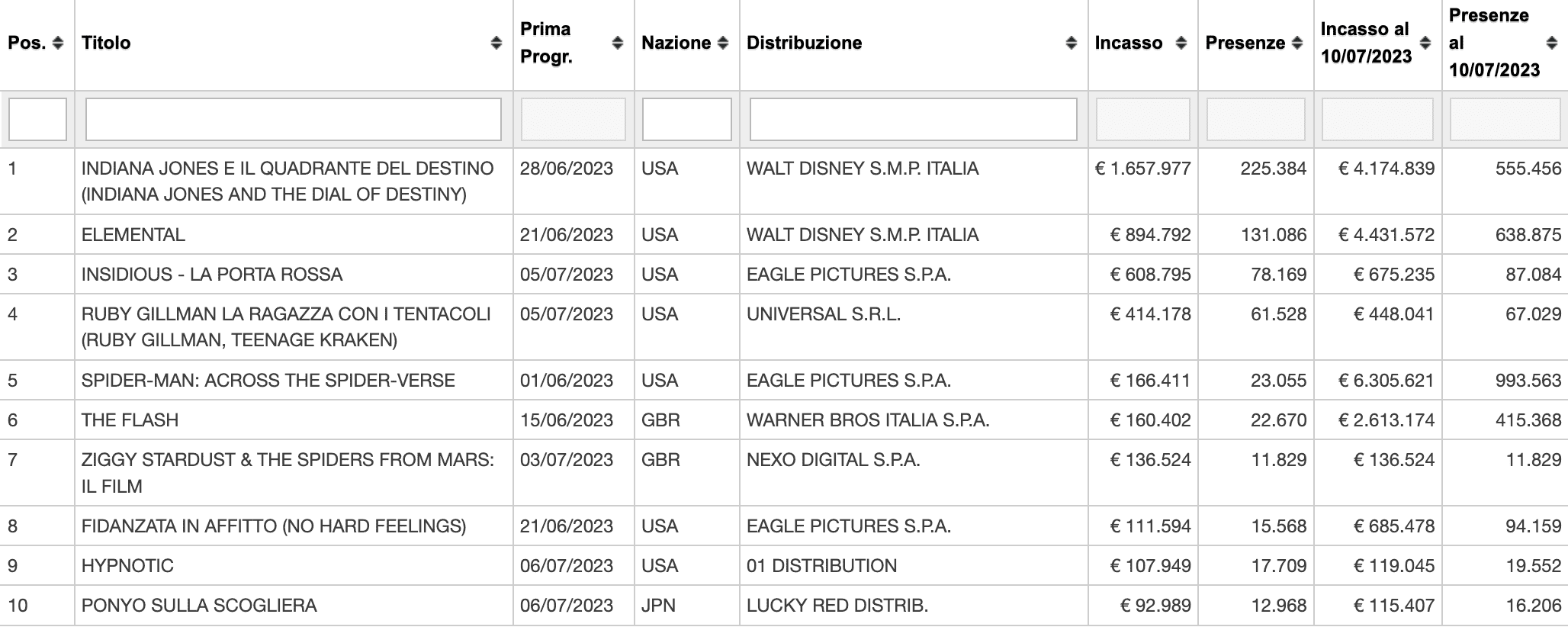Click the Incasso filter box
This screenshot has height=627, width=1568.
click(1143, 119)
